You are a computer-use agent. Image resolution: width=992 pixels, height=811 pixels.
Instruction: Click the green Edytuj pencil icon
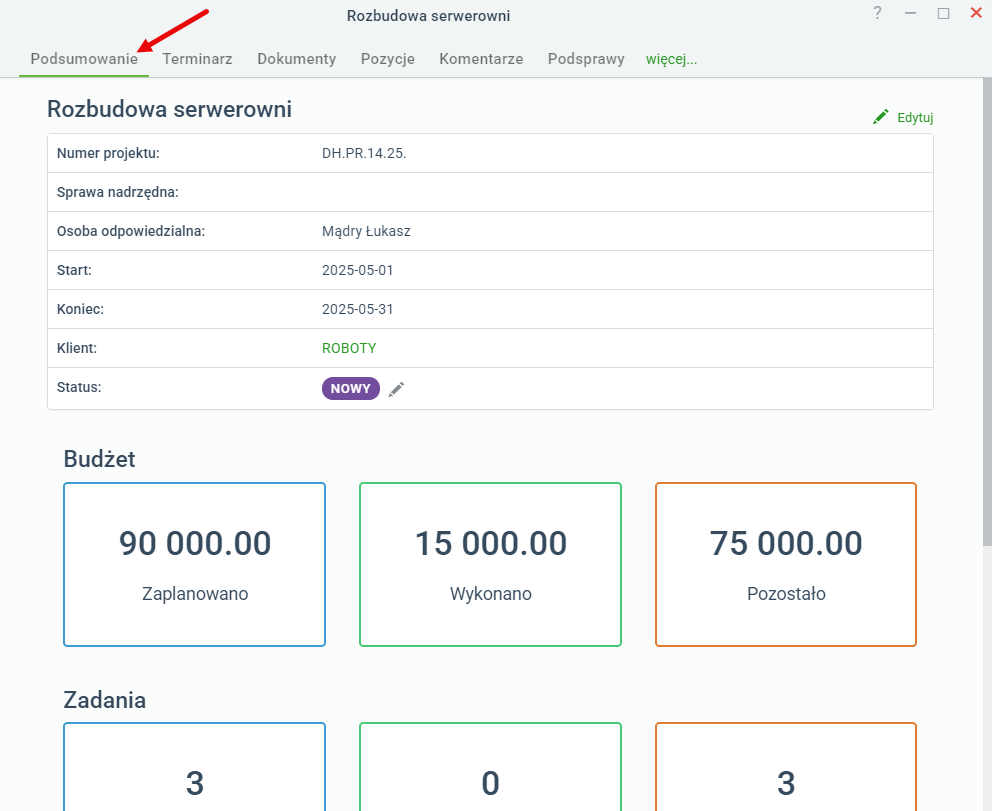pos(881,117)
